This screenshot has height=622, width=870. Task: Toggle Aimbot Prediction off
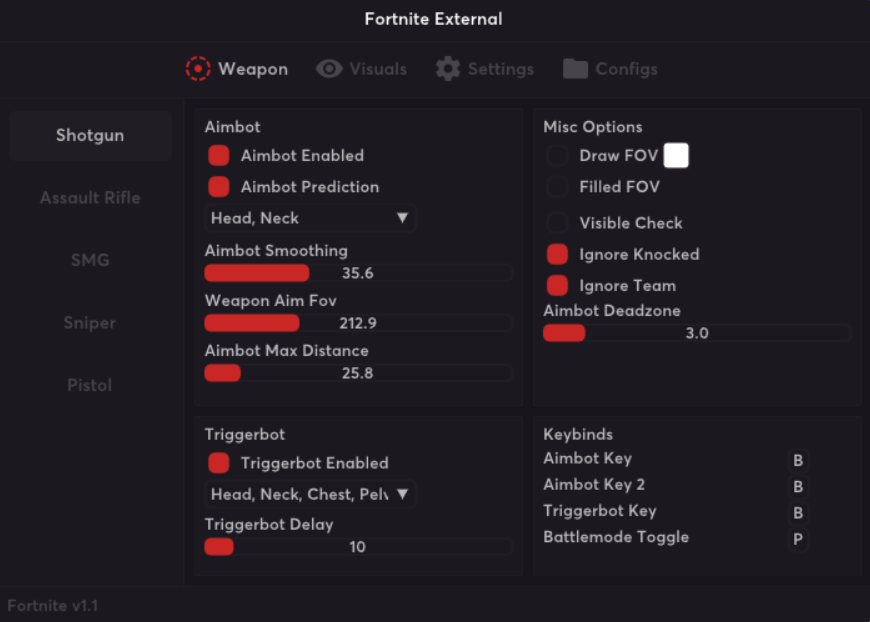(x=219, y=187)
